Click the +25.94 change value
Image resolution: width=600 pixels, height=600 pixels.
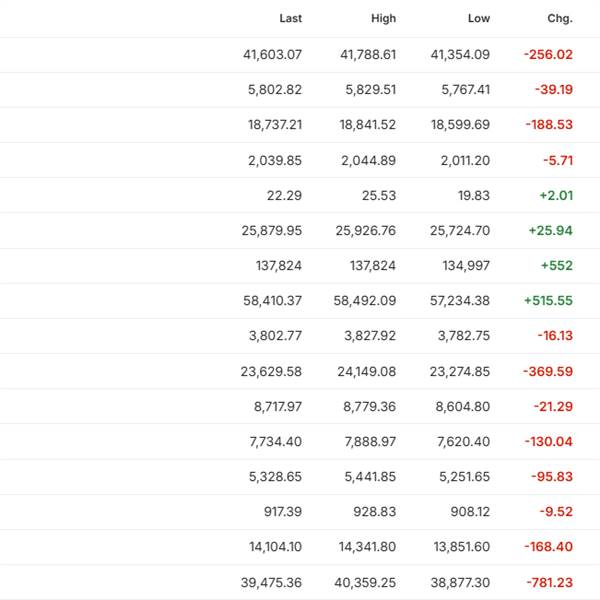point(550,230)
